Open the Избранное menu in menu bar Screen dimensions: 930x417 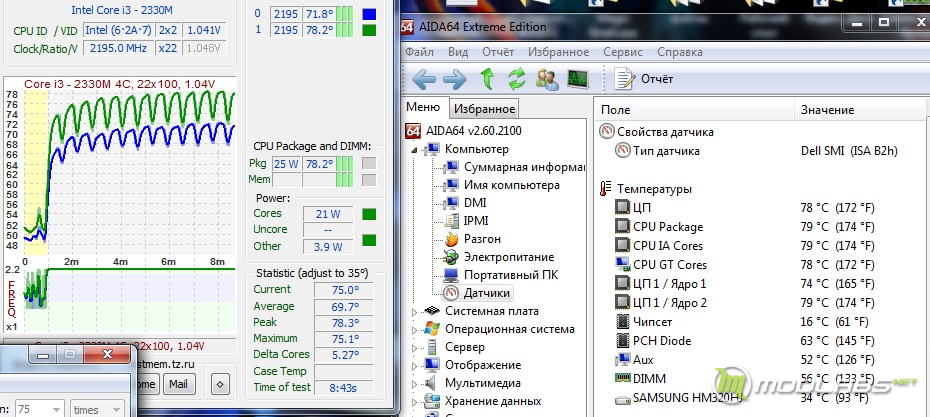[x=559, y=52]
